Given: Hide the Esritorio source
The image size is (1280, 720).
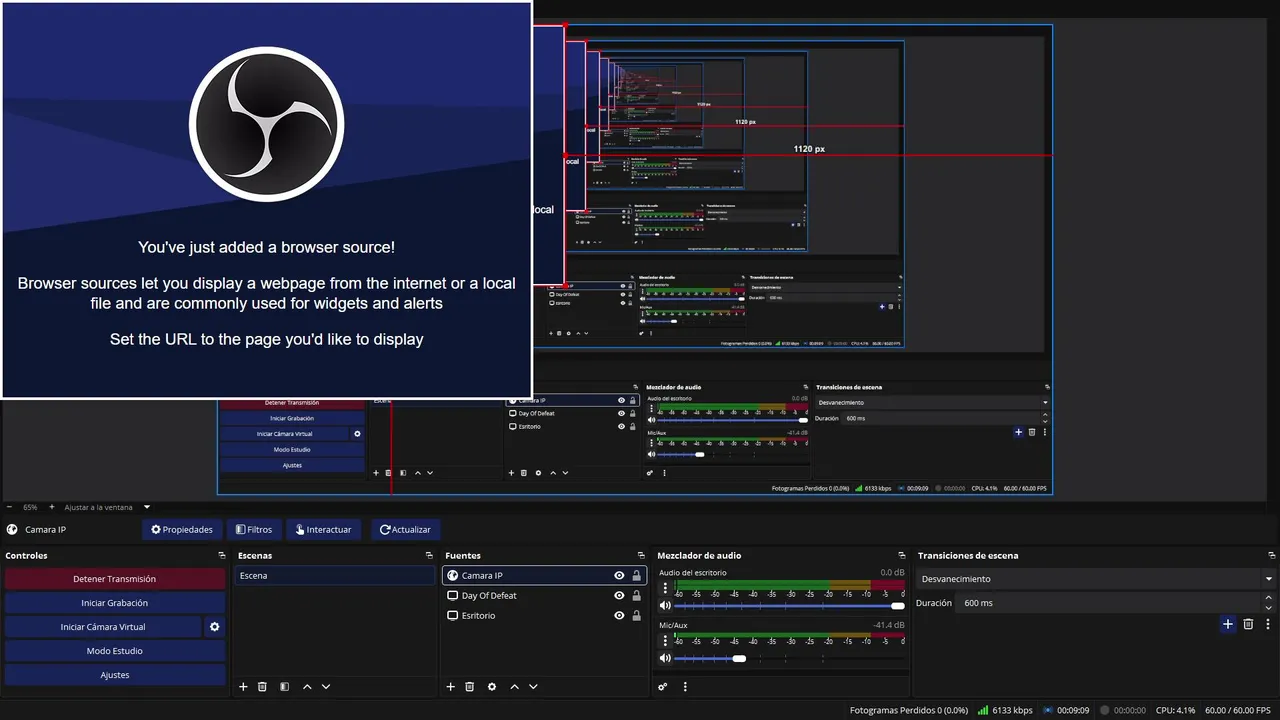Looking at the screenshot, I should click(x=619, y=616).
